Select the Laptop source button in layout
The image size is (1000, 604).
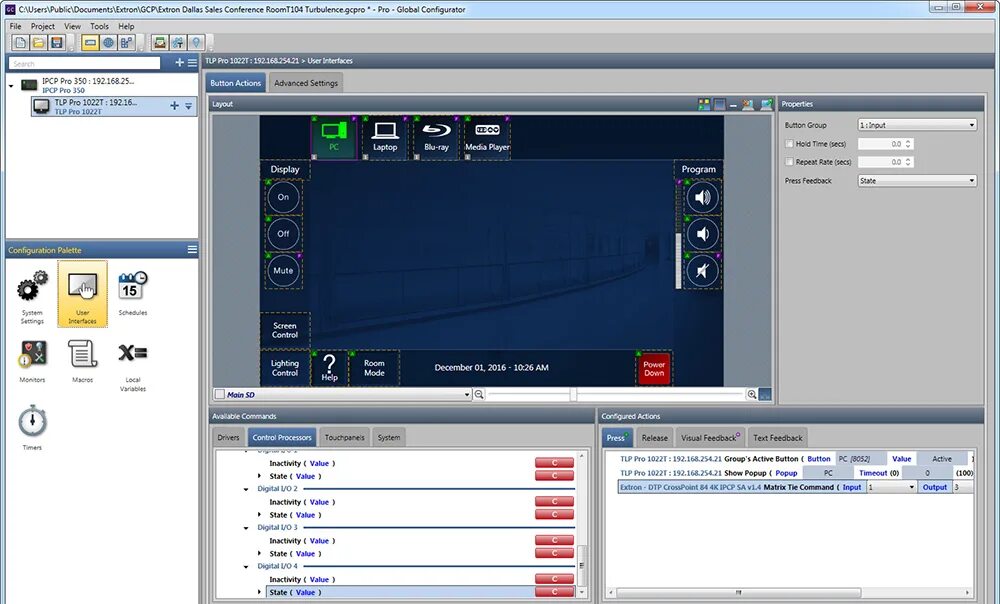(385, 137)
